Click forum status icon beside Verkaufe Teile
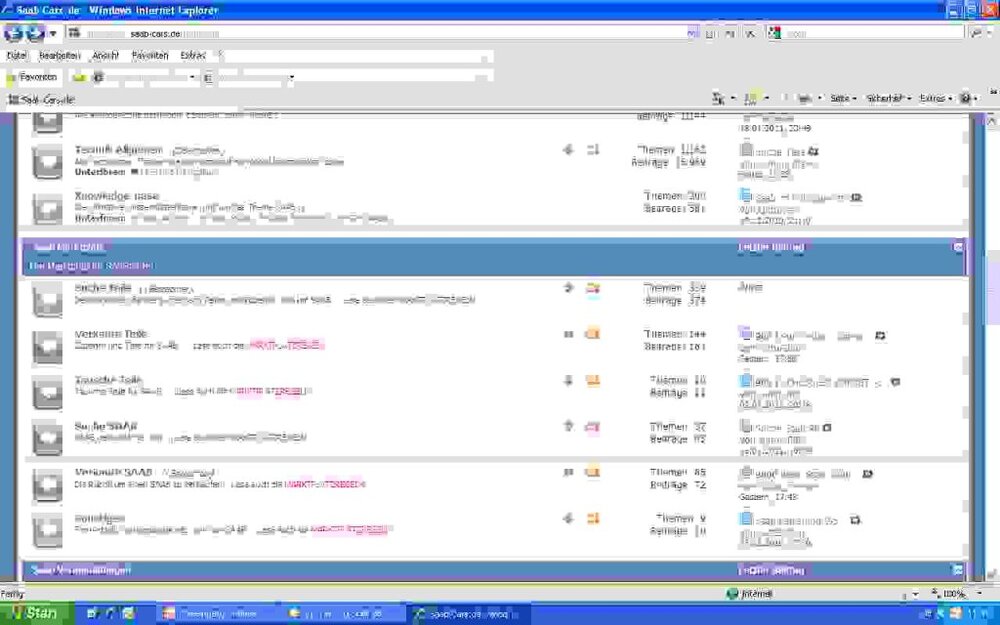 pos(48,346)
